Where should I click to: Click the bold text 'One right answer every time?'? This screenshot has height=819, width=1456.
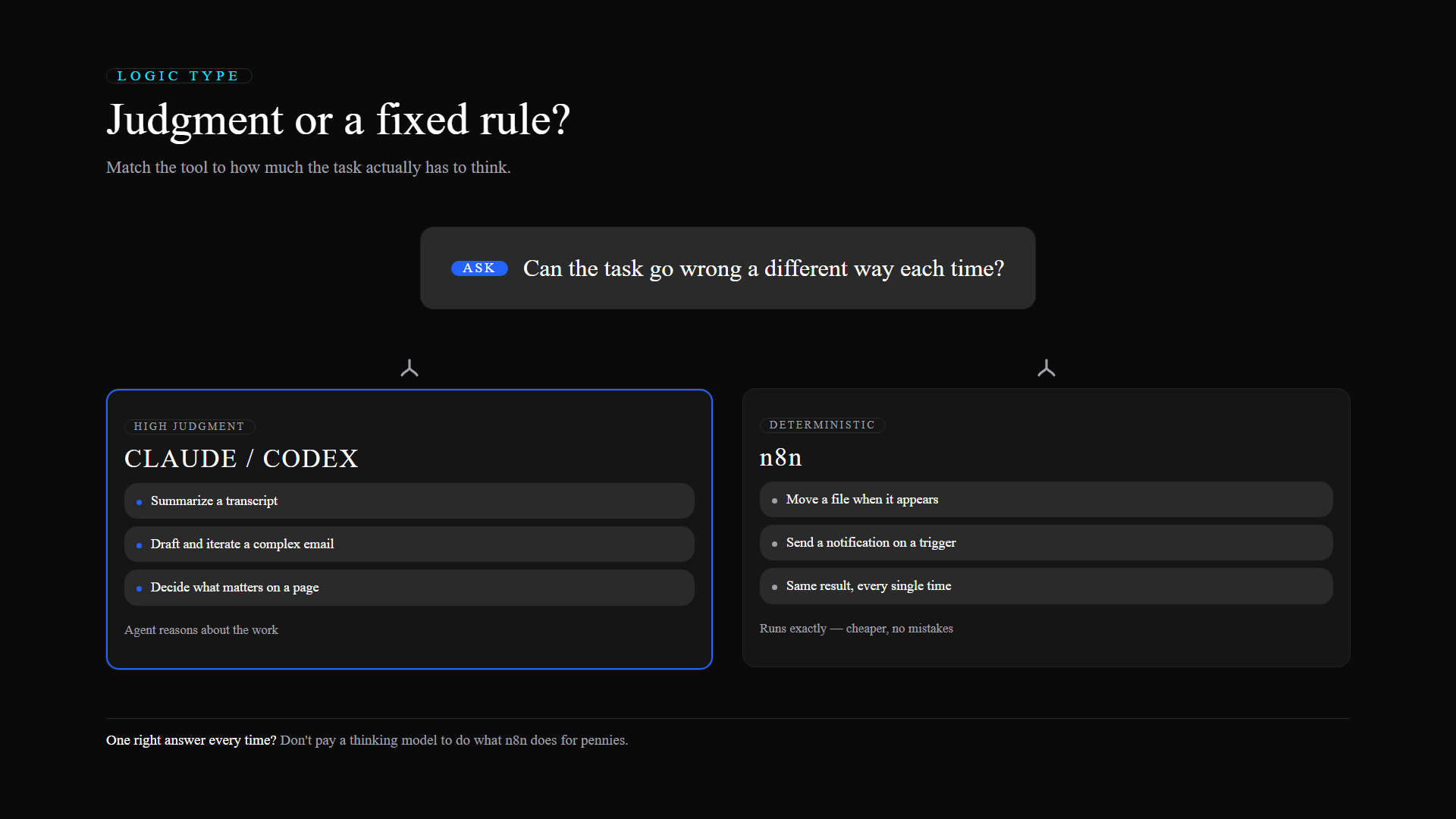point(191,740)
